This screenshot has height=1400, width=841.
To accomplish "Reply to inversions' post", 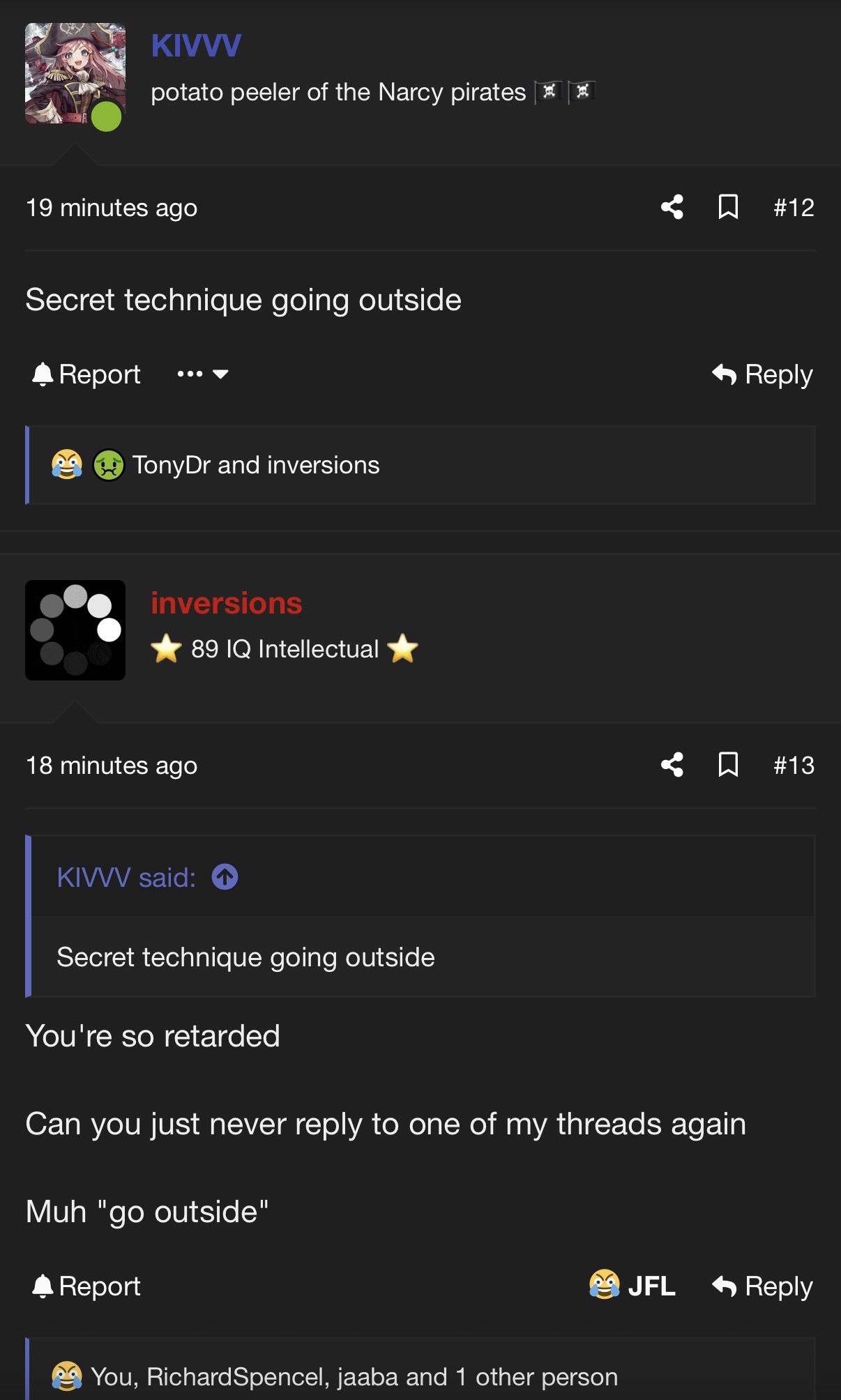I will [x=762, y=1286].
